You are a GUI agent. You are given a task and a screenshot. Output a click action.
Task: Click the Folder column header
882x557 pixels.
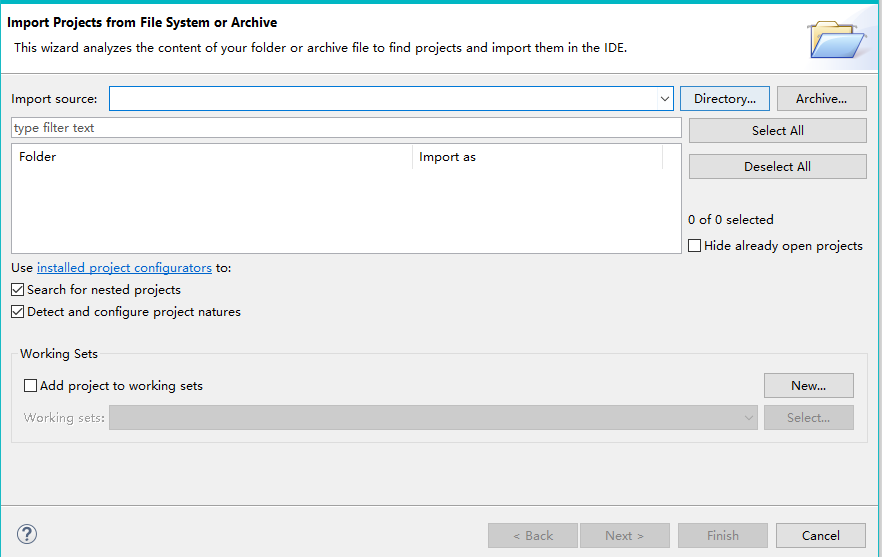tap(212, 157)
